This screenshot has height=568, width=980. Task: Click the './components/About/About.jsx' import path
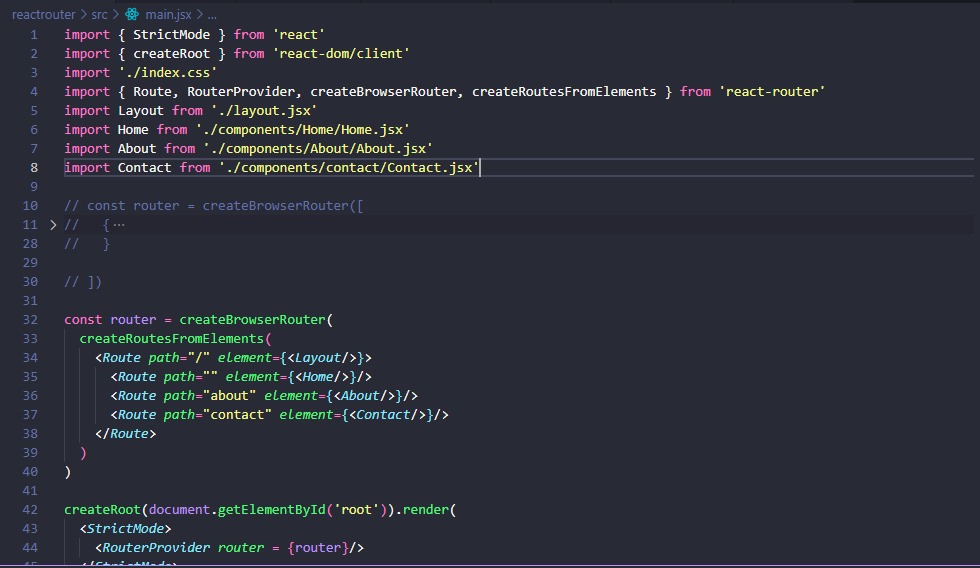point(317,149)
